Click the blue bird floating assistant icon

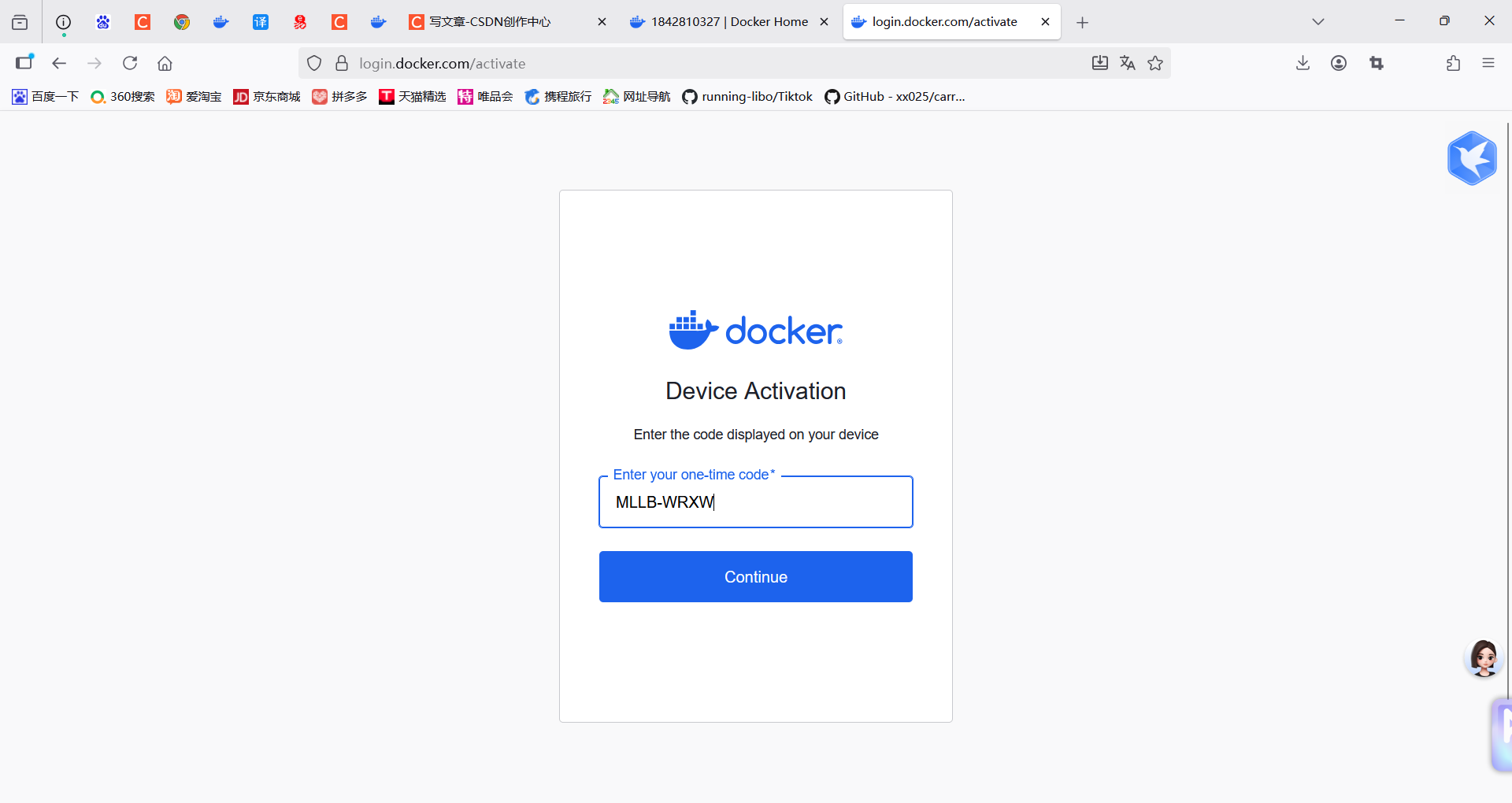click(x=1472, y=158)
